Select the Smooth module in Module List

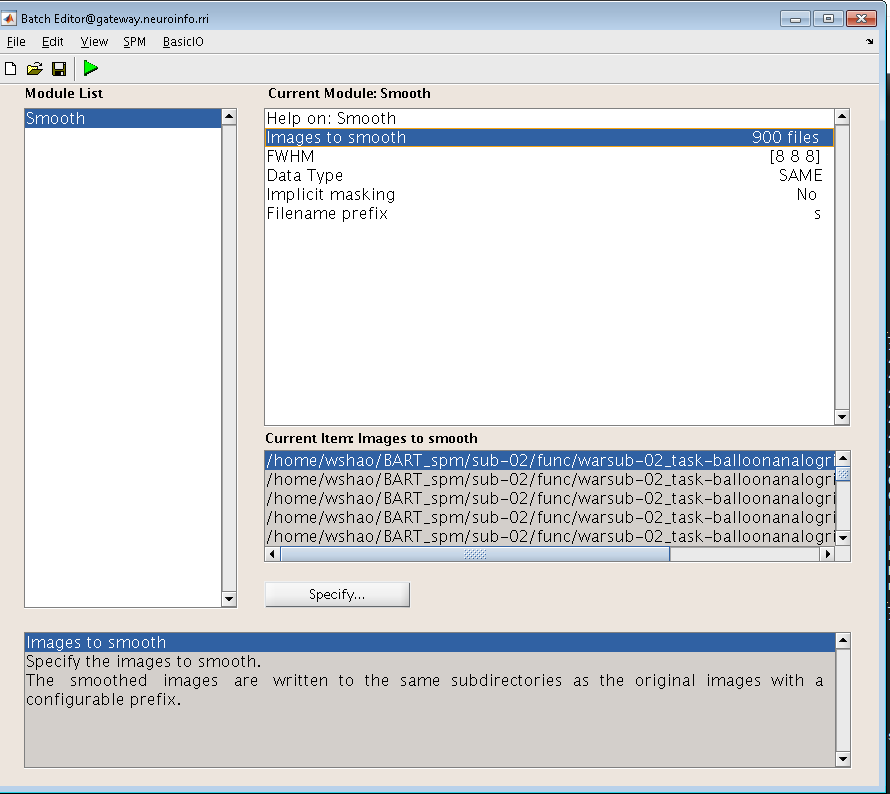click(123, 118)
